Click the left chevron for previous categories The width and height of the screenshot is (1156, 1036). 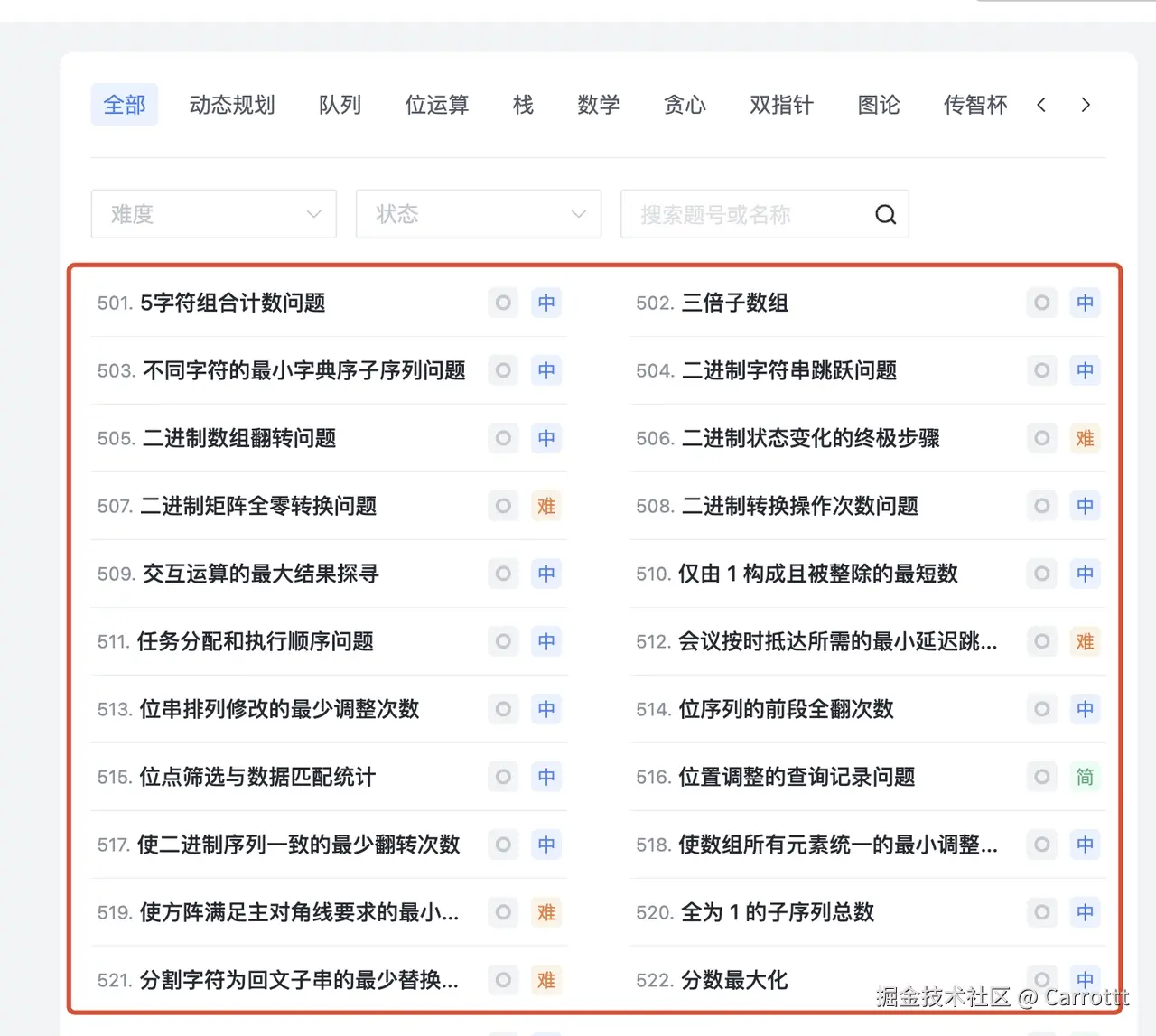tap(1041, 105)
